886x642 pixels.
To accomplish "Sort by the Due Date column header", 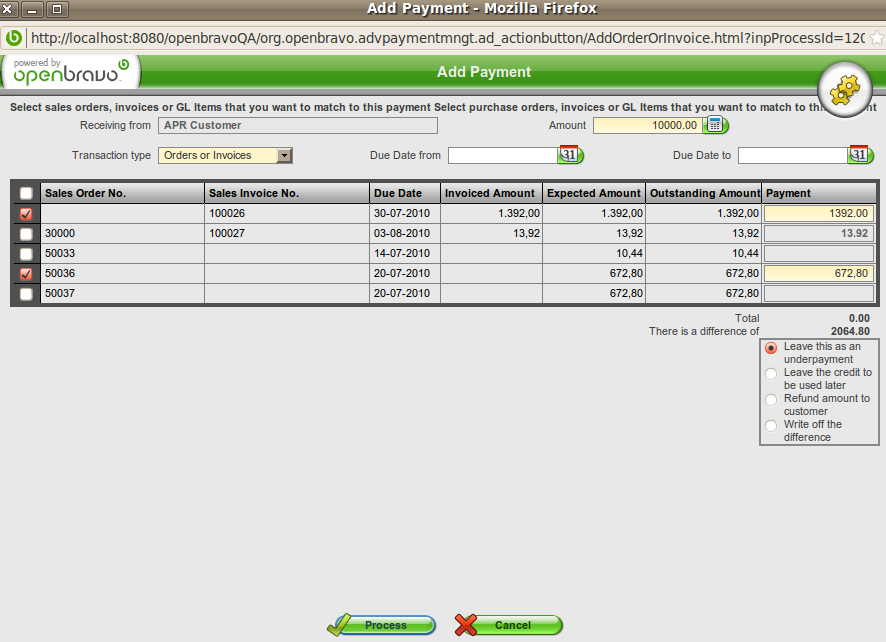I will [x=398, y=193].
